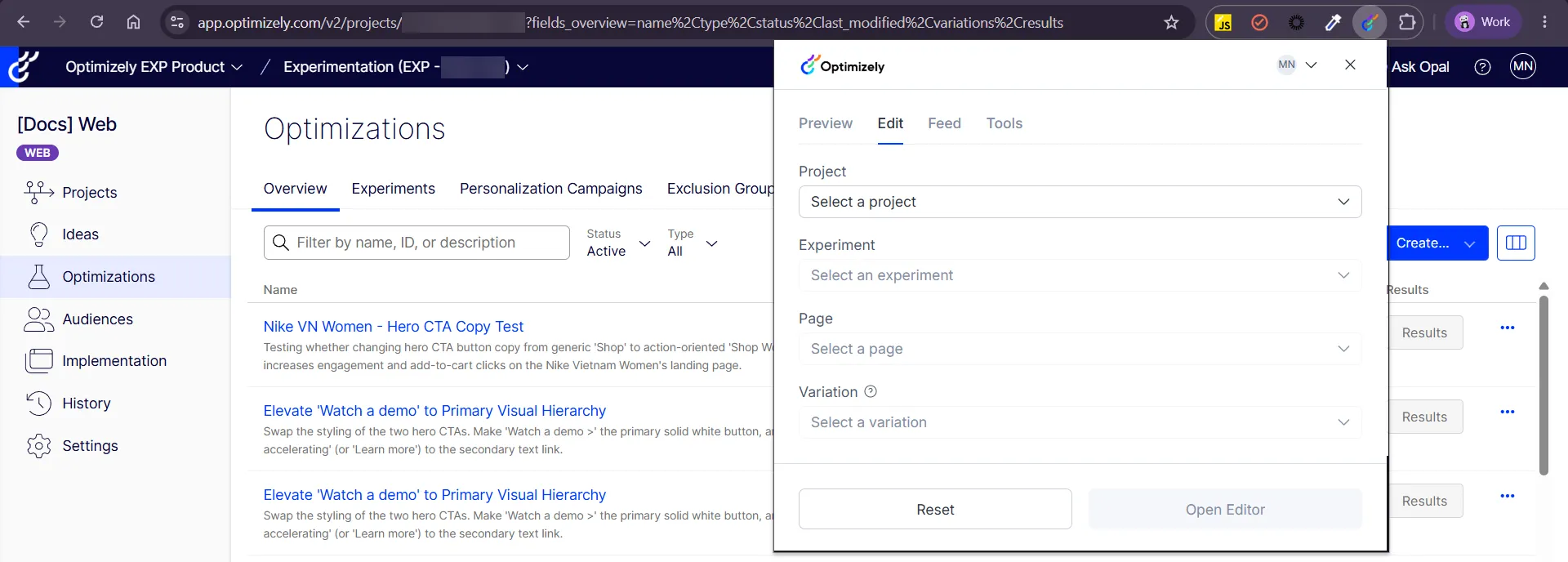Select the Personalization Campaigns tab
The width and height of the screenshot is (1568, 562).
pos(550,189)
